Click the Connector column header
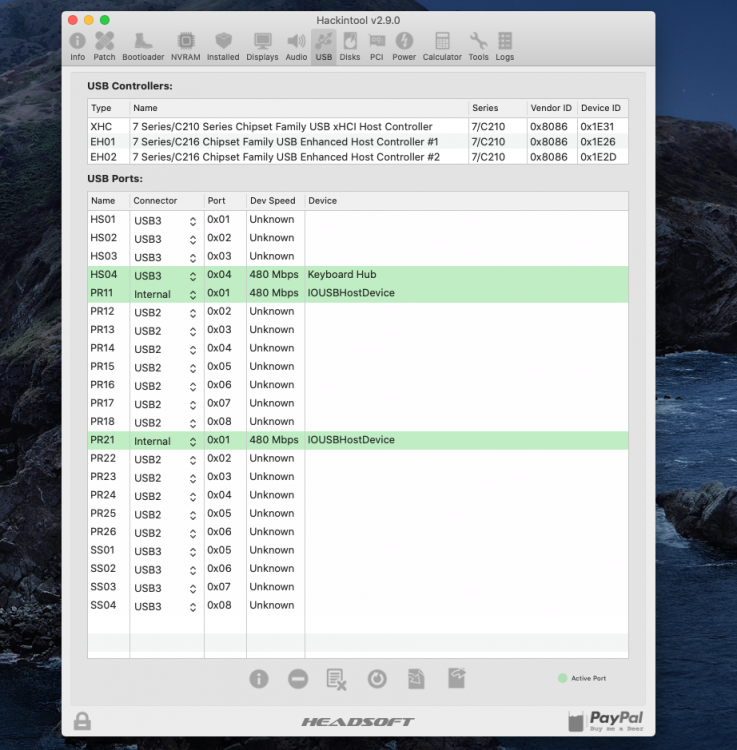Image resolution: width=737 pixels, height=750 pixels. 166,200
